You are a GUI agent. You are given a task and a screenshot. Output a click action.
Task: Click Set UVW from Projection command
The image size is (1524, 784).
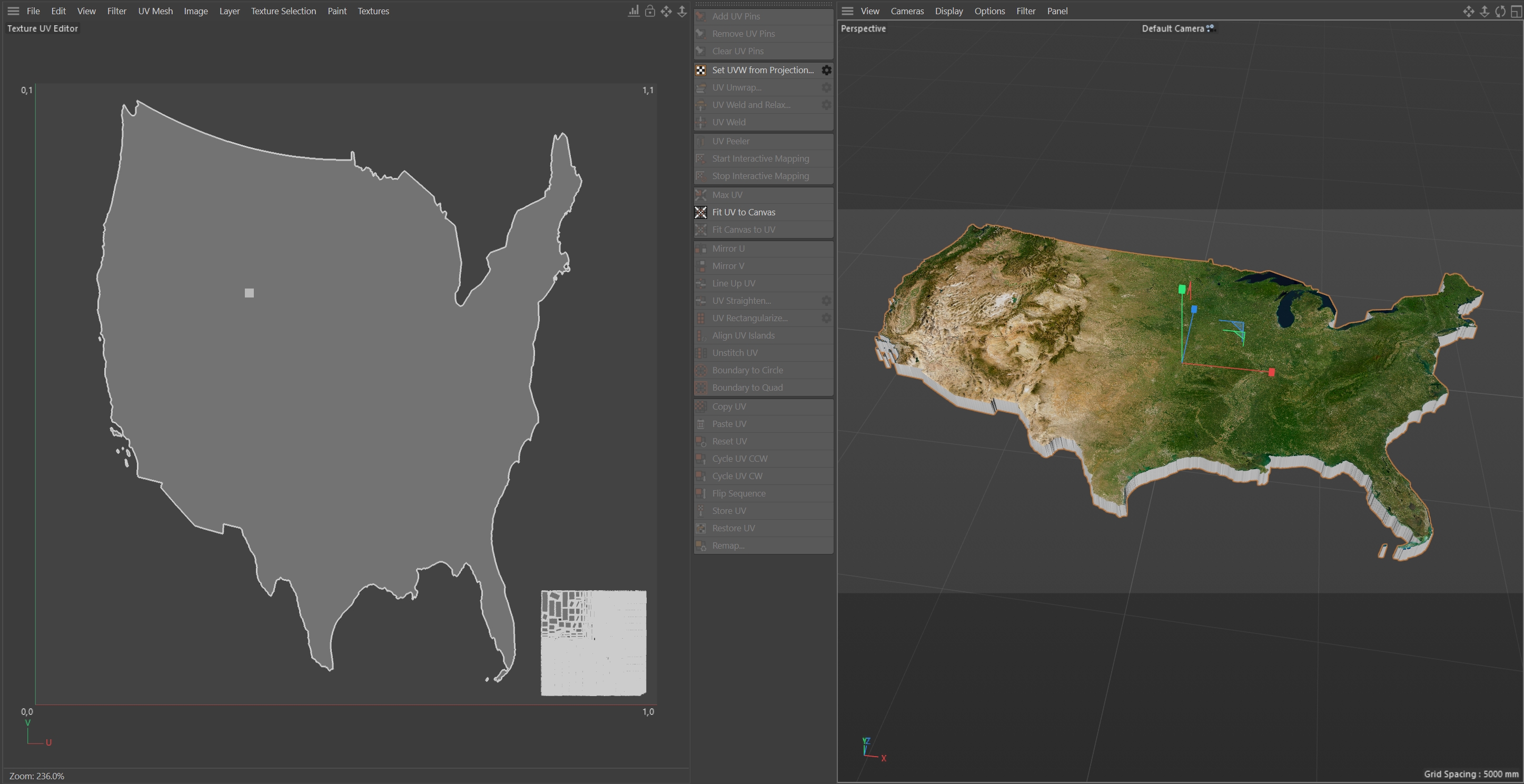point(762,70)
